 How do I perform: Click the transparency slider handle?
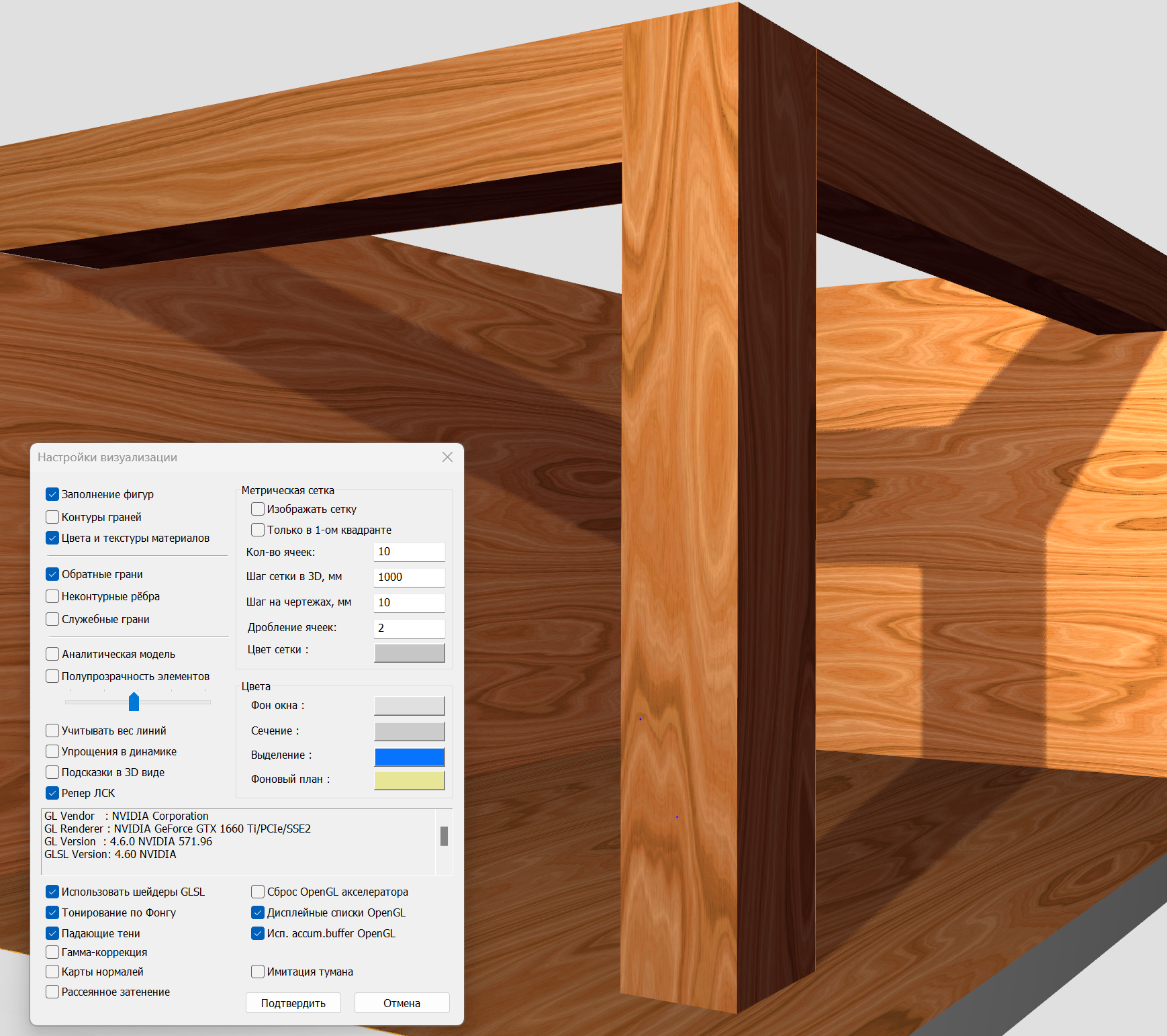tap(134, 702)
